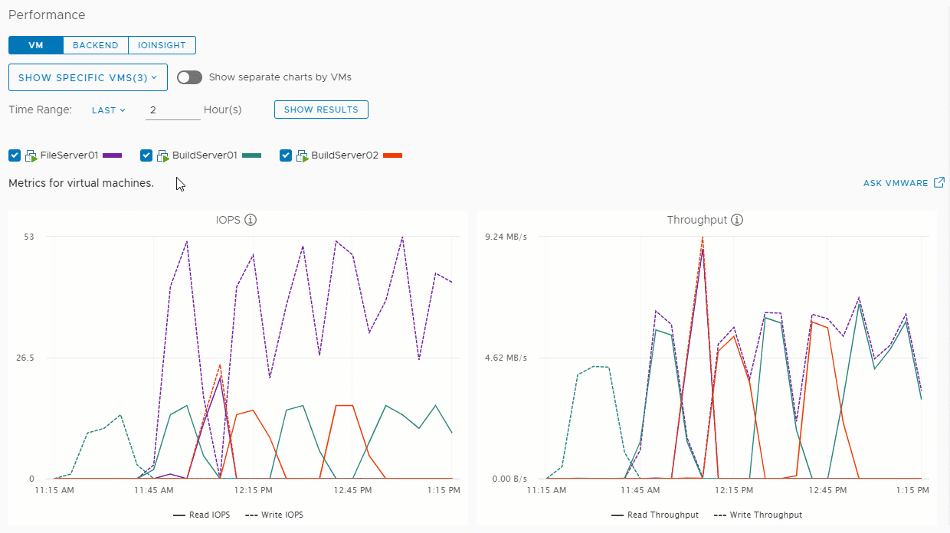Expand the Show Specific VMs dropdown
Viewport: 950px width, 533px height.
click(x=88, y=77)
